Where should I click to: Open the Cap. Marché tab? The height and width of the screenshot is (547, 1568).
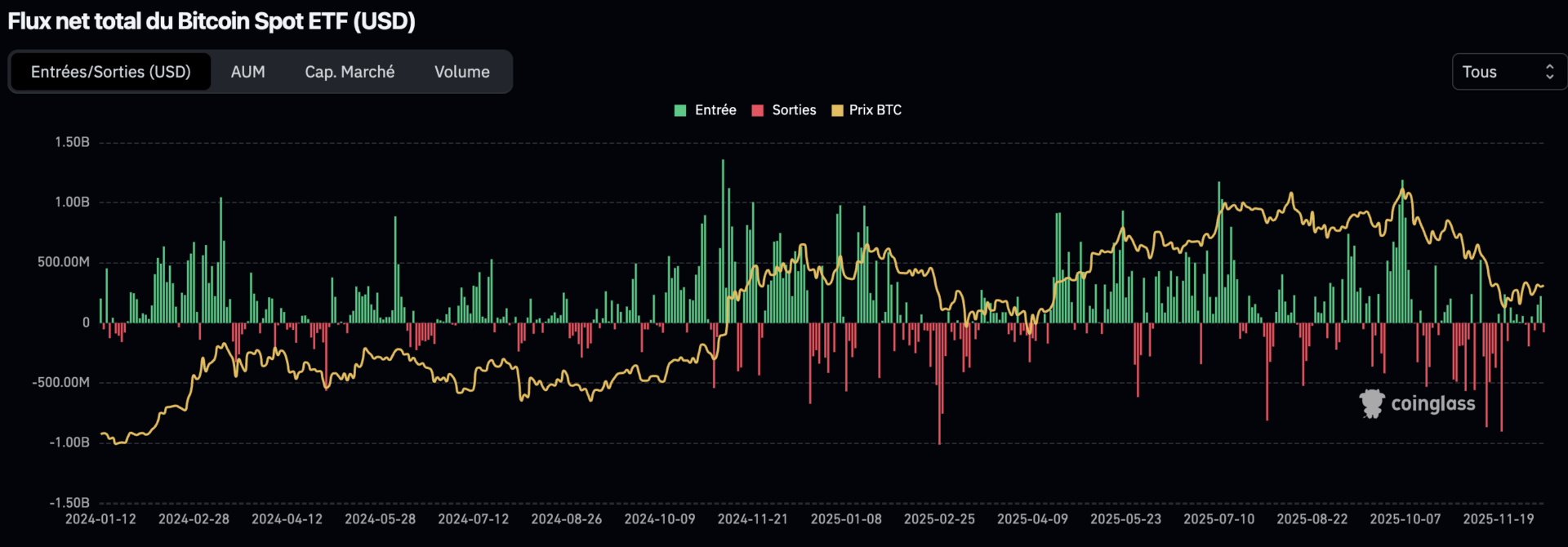pos(350,72)
